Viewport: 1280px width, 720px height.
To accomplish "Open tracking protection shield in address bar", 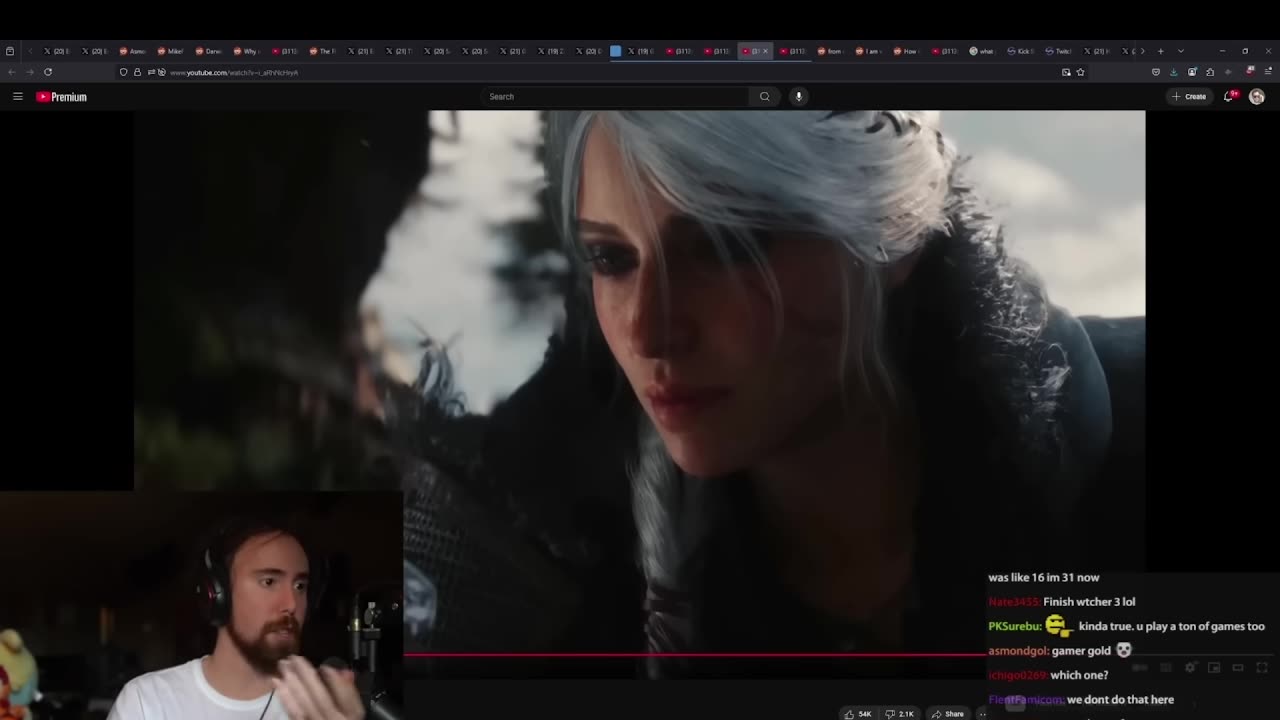I will [x=124, y=72].
